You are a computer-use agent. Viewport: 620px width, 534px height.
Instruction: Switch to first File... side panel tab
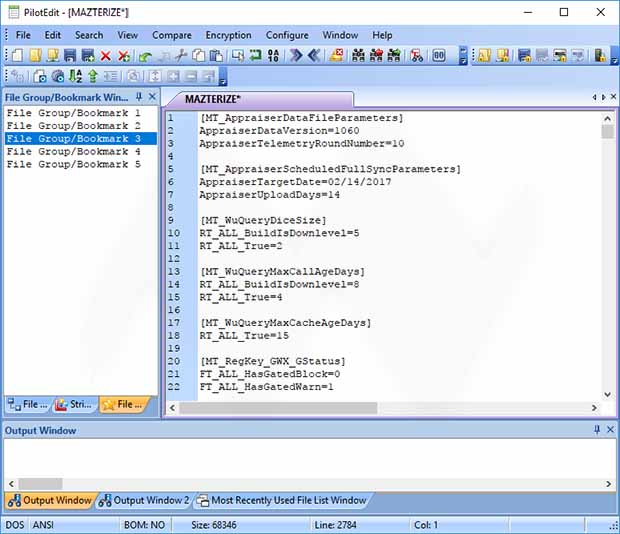[28, 404]
